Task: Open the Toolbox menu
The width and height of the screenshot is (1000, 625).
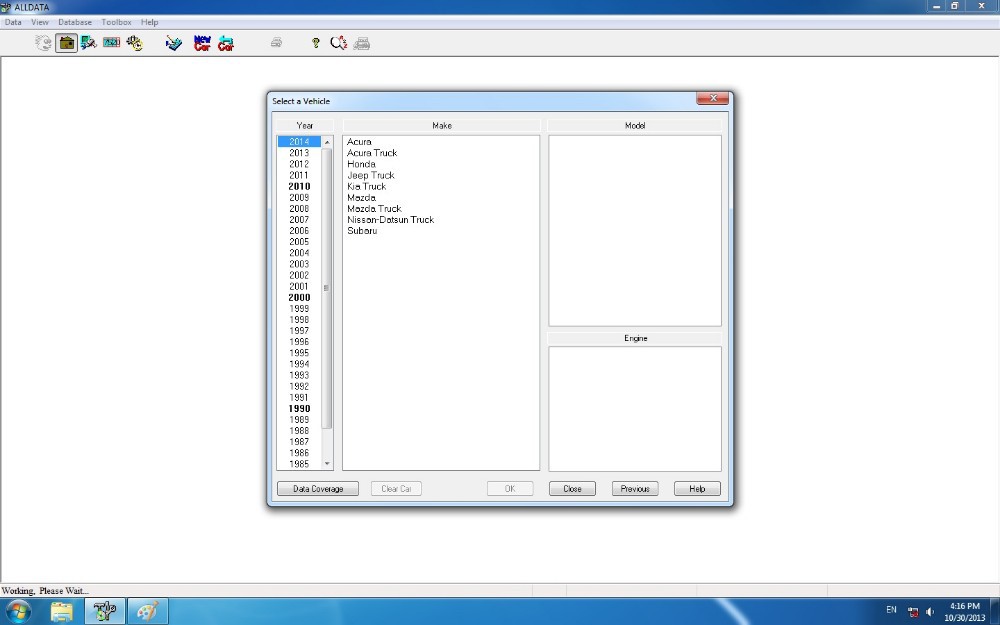Action: [x=116, y=22]
